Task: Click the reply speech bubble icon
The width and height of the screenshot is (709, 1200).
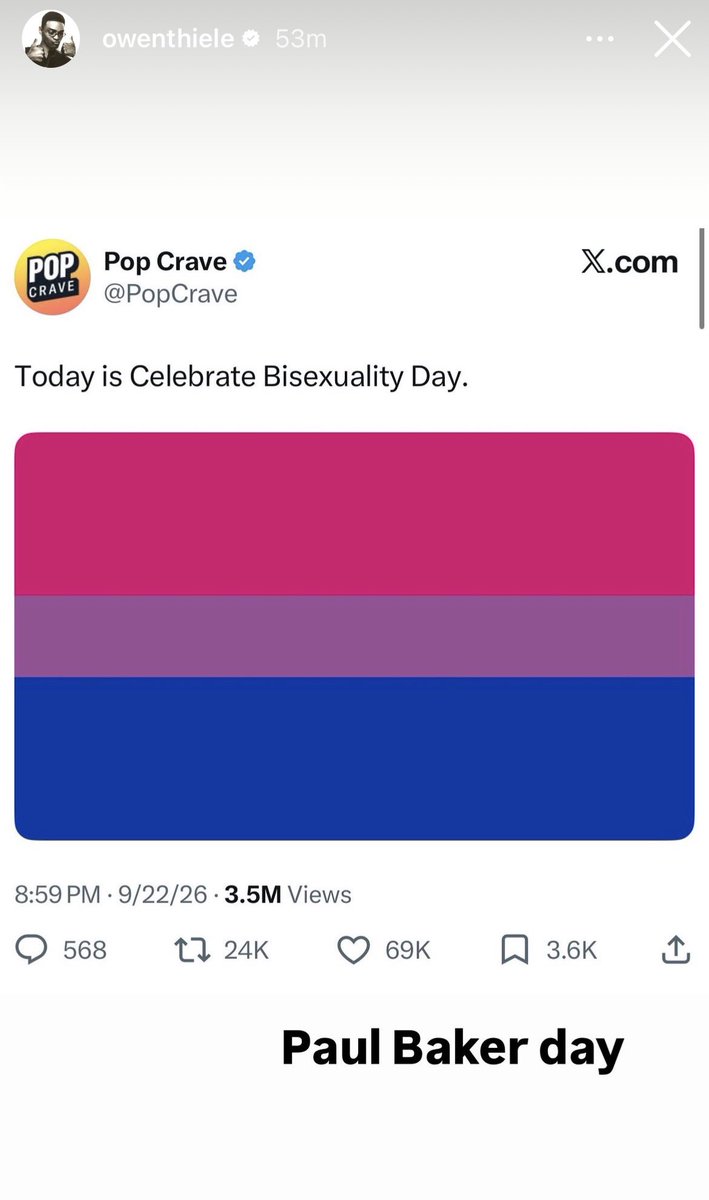Action: 32,949
